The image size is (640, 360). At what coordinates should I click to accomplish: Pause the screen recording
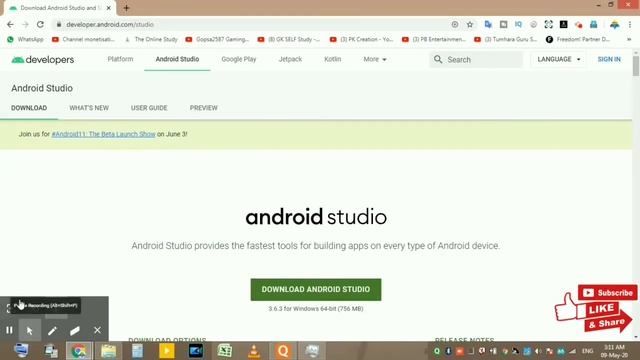click(x=9, y=330)
